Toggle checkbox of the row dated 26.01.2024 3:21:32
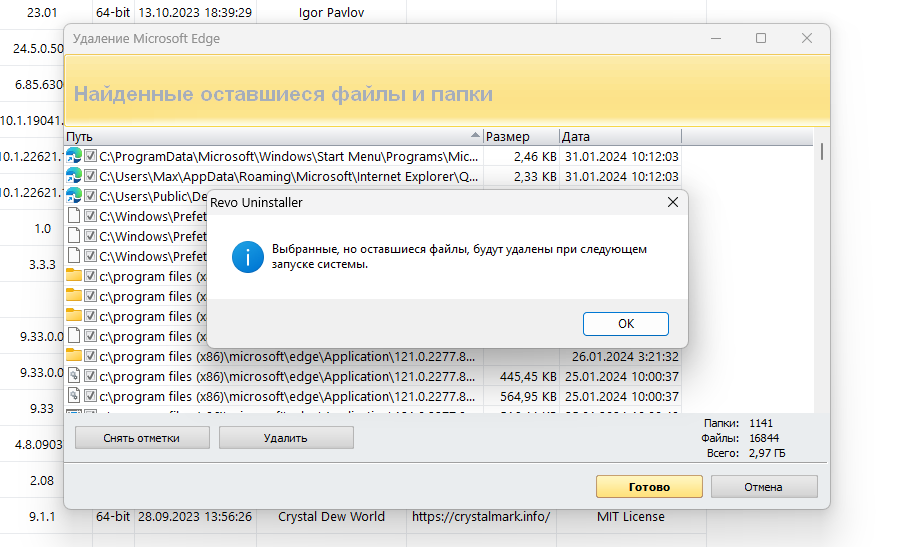This screenshot has width=900, height=547. (90, 356)
